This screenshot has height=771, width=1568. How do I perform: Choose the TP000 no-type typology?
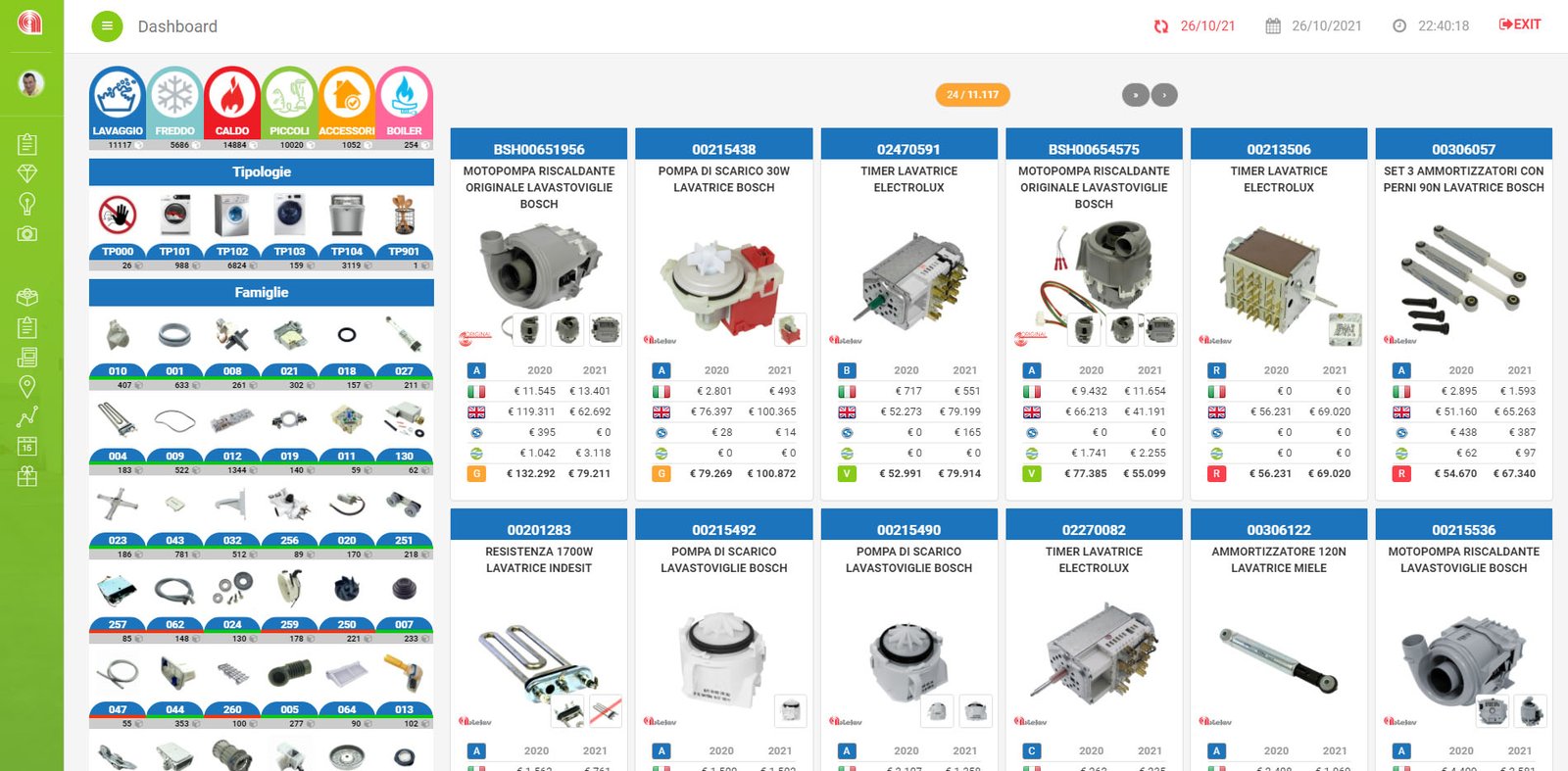(118, 230)
